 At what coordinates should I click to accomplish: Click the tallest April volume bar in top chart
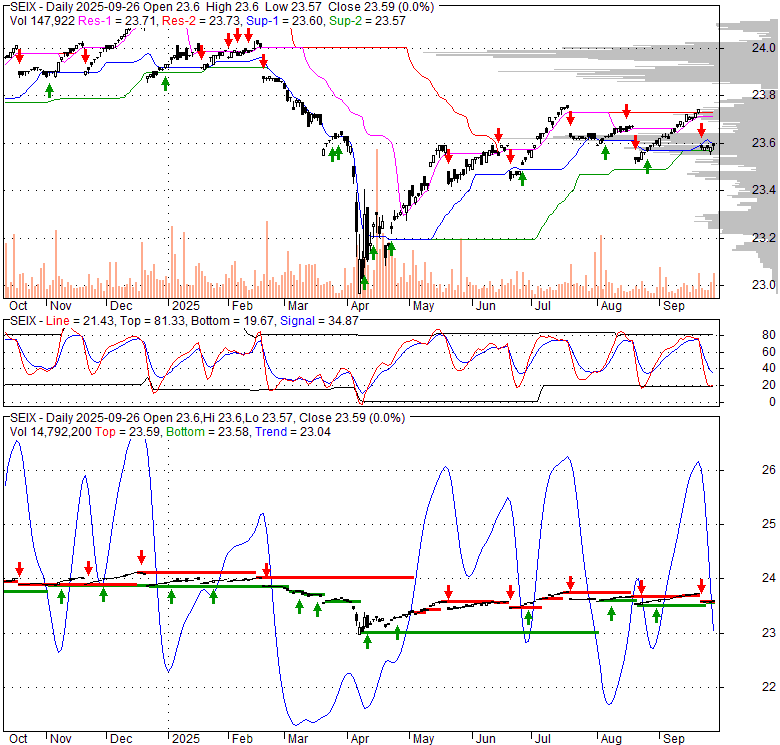click(x=377, y=223)
